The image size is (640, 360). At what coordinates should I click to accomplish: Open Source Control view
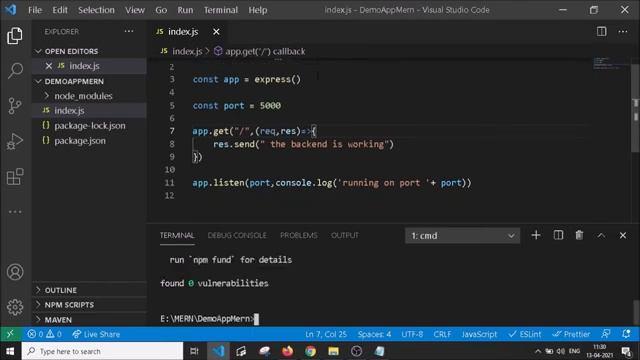click(15, 106)
